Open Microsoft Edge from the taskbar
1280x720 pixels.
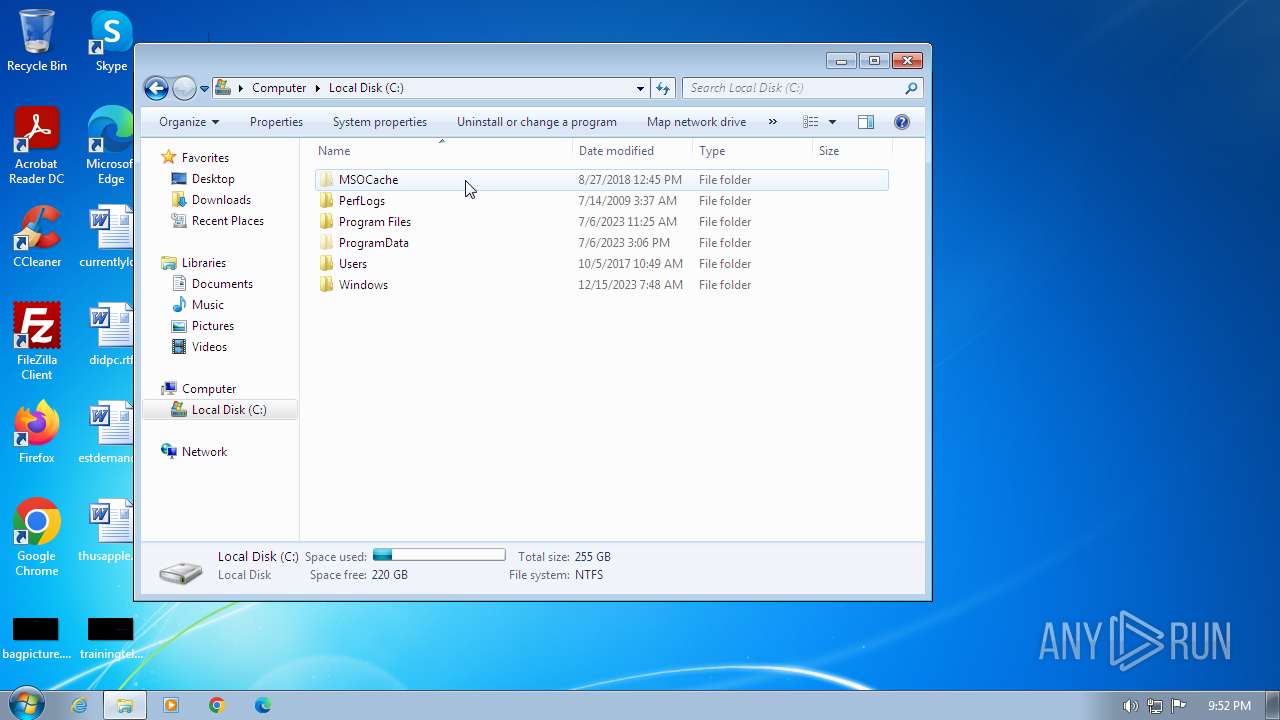[262, 705]
